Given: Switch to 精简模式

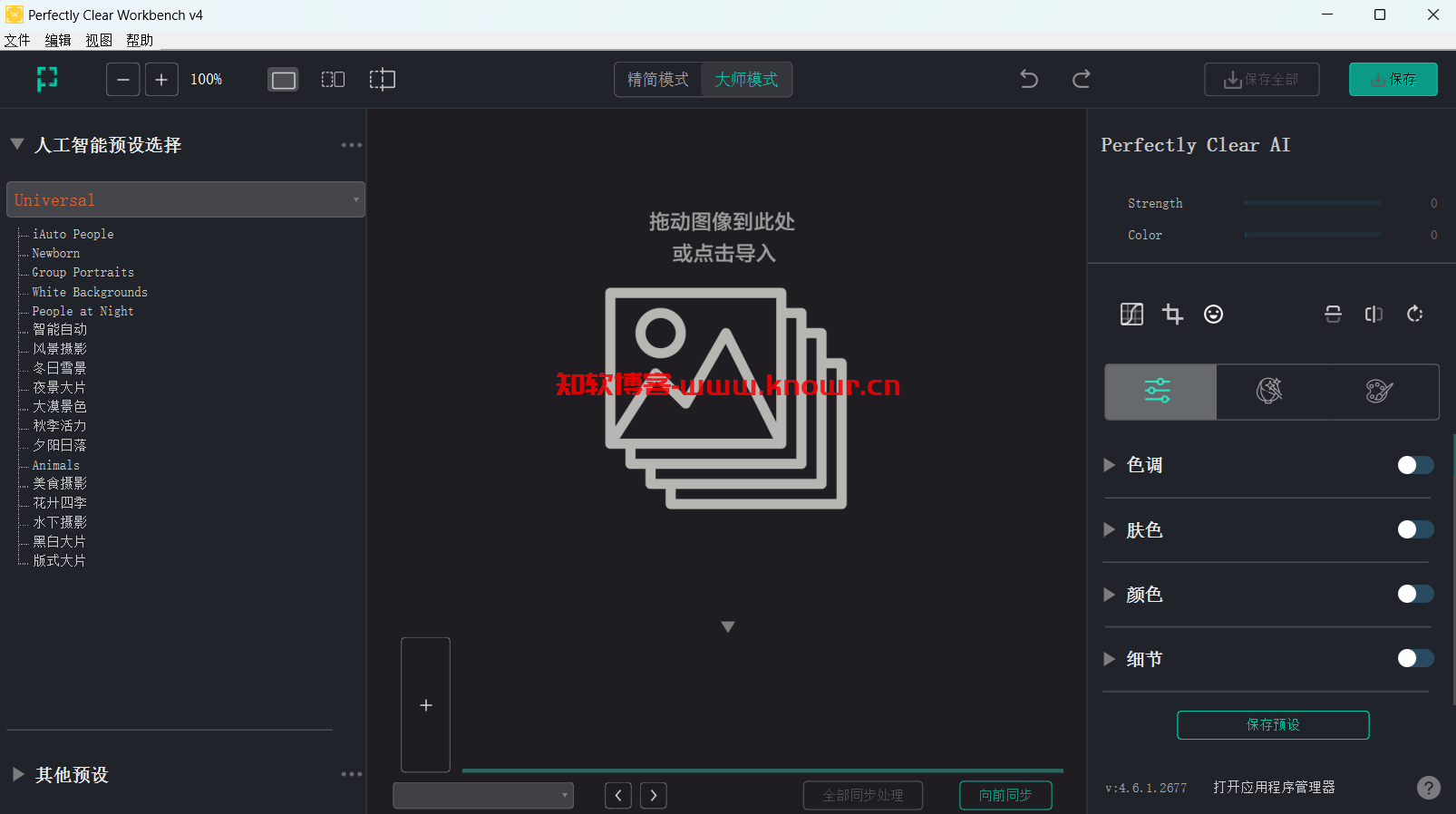Looking at the screenshot, I should (x=658, y=80).
